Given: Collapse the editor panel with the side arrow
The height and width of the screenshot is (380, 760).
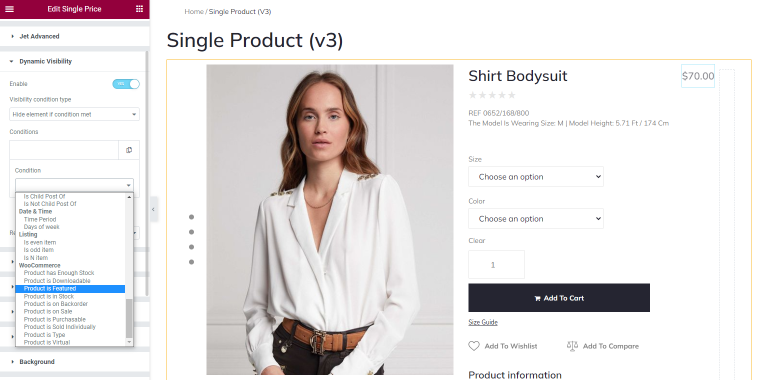Looking at the screenshot, I should click(x=153, y=209).
